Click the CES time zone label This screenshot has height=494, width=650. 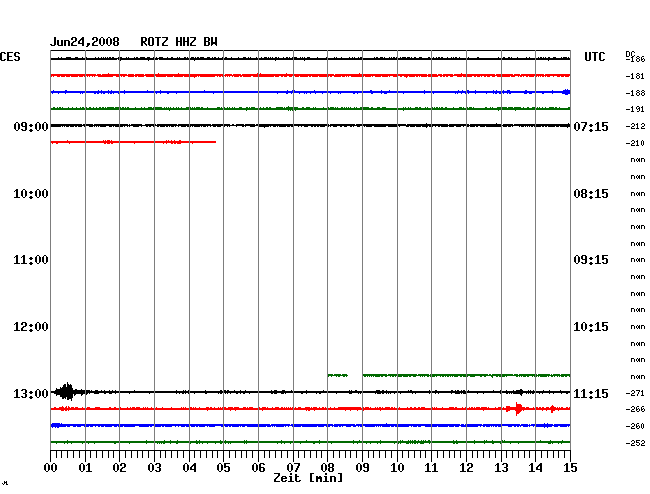tap(10, 57)
